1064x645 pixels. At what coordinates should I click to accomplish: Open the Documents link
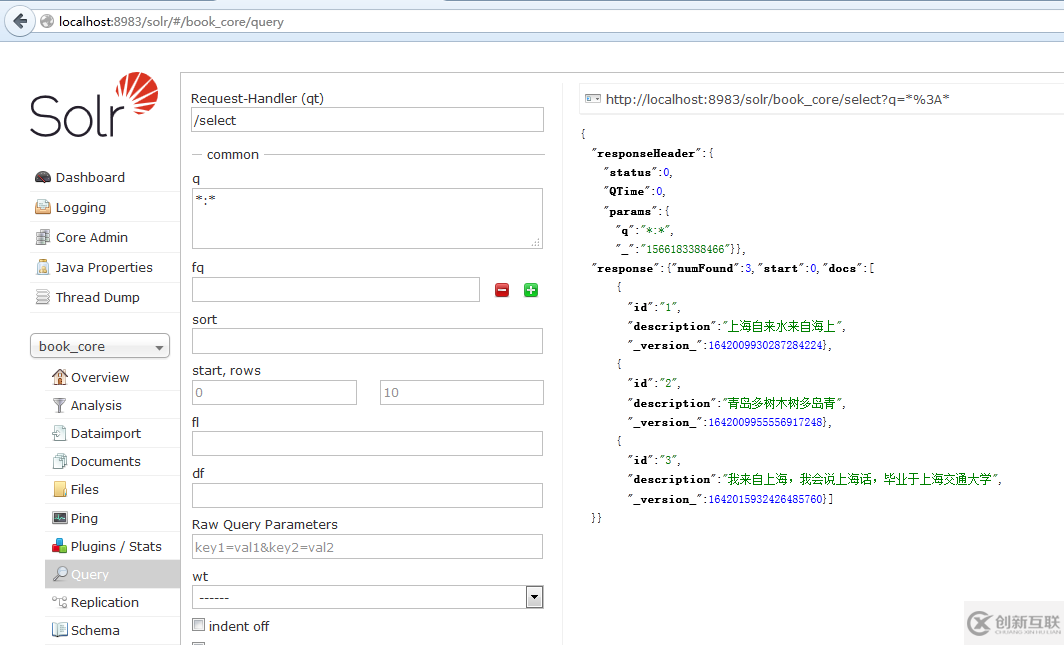click(x=106, y=461)
